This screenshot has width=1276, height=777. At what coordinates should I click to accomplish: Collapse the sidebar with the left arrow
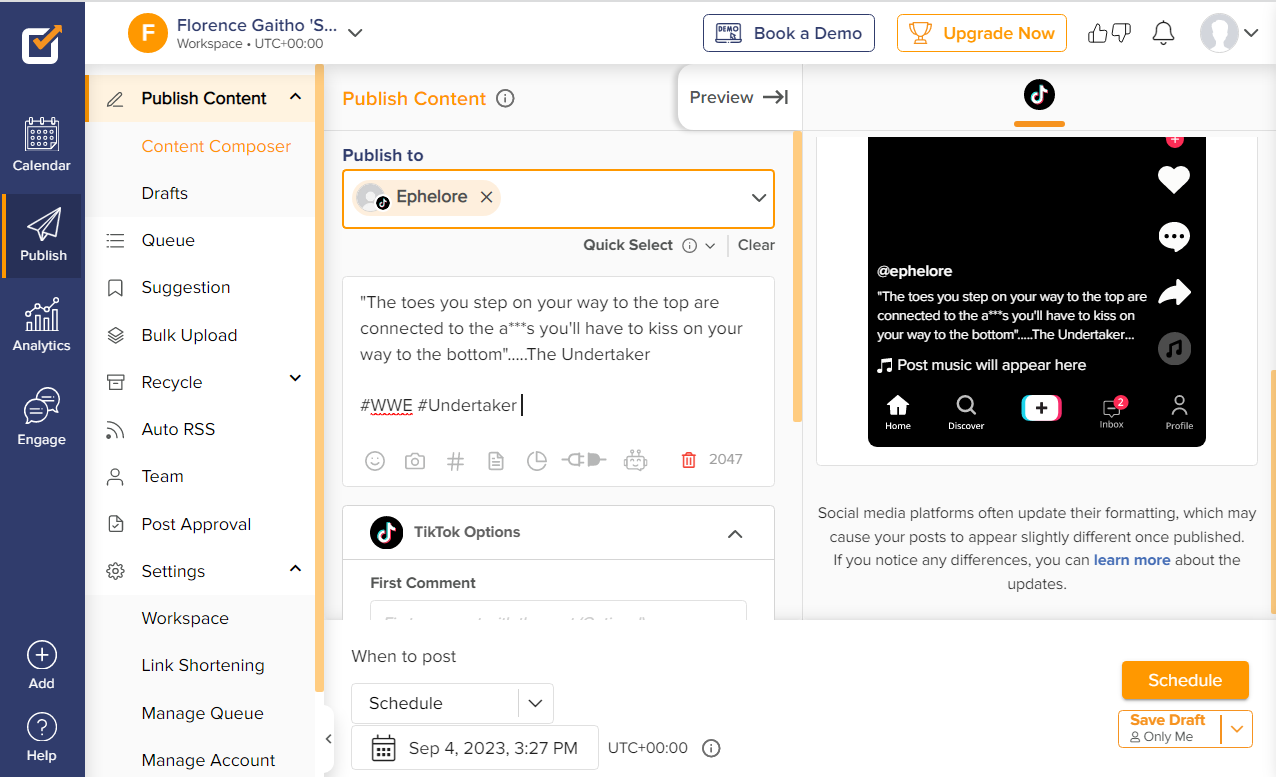coord(328,739)
